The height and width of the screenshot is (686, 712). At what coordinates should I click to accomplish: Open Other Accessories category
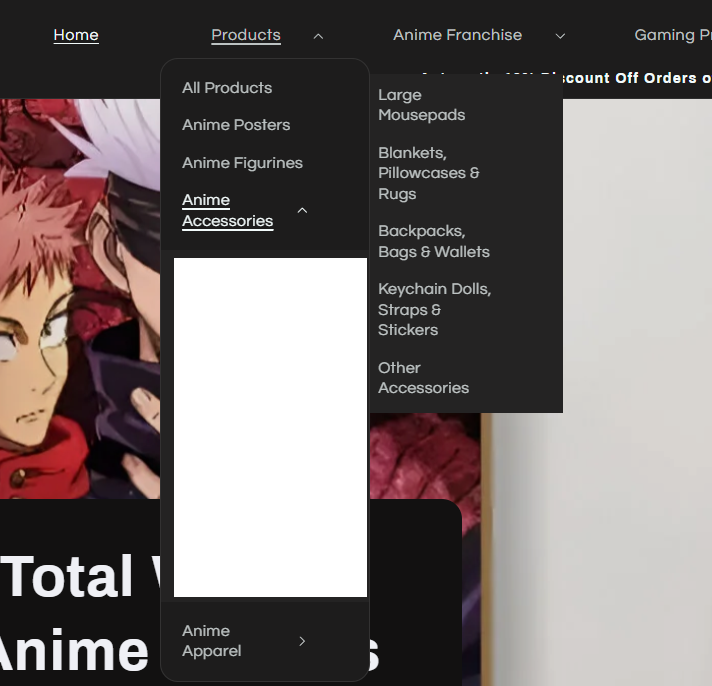click(x=423, y=378)
